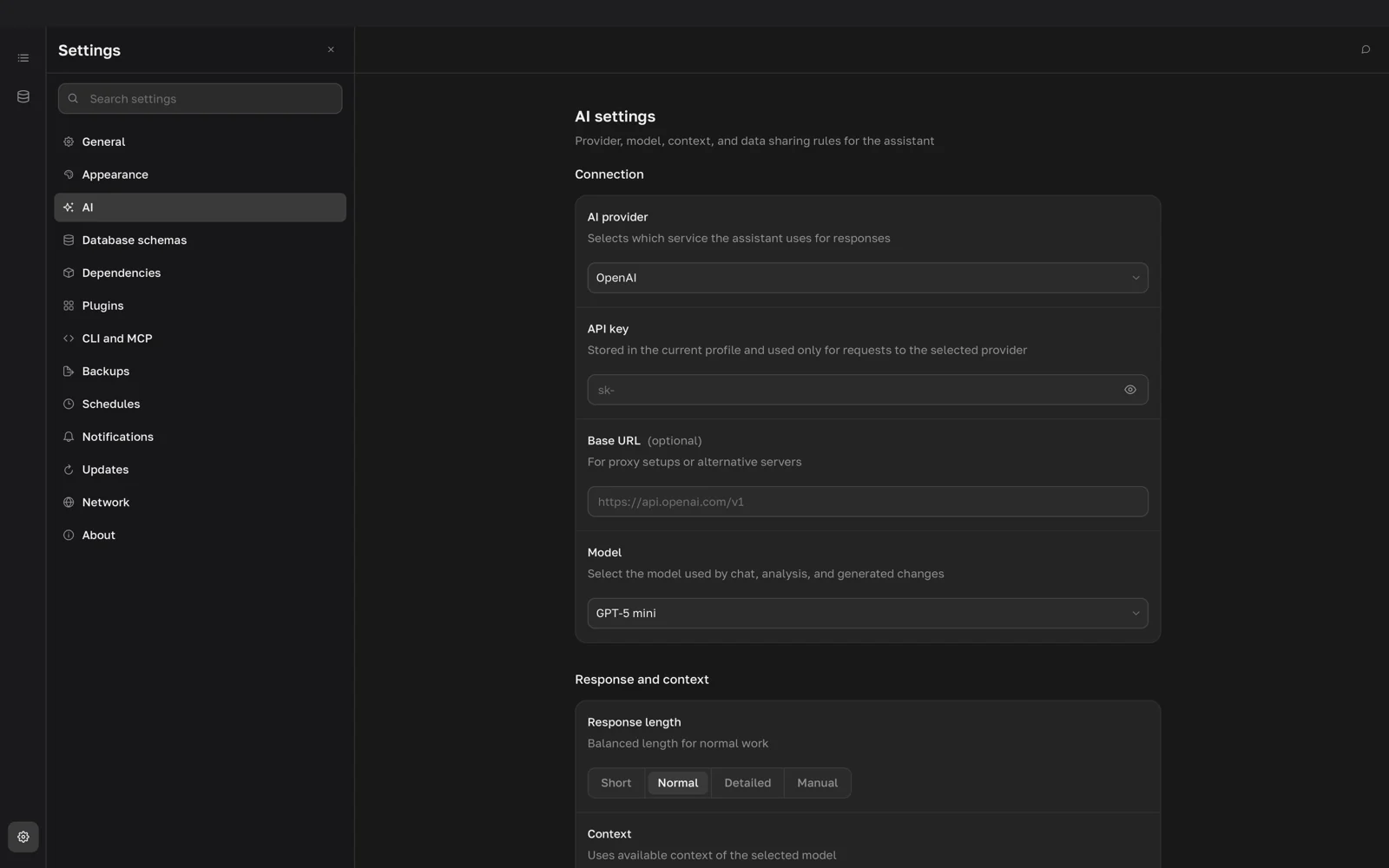Click the Dependencies box icon
Screen dimensions: 1389x868
pyautogui.click(x=69, y=273)
